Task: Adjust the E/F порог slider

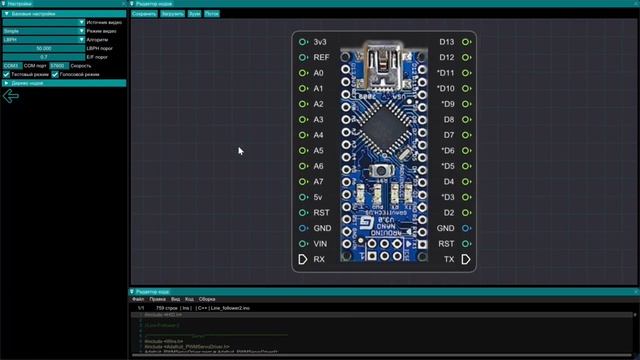Action: pyautogui.click(x=44, y=57)
